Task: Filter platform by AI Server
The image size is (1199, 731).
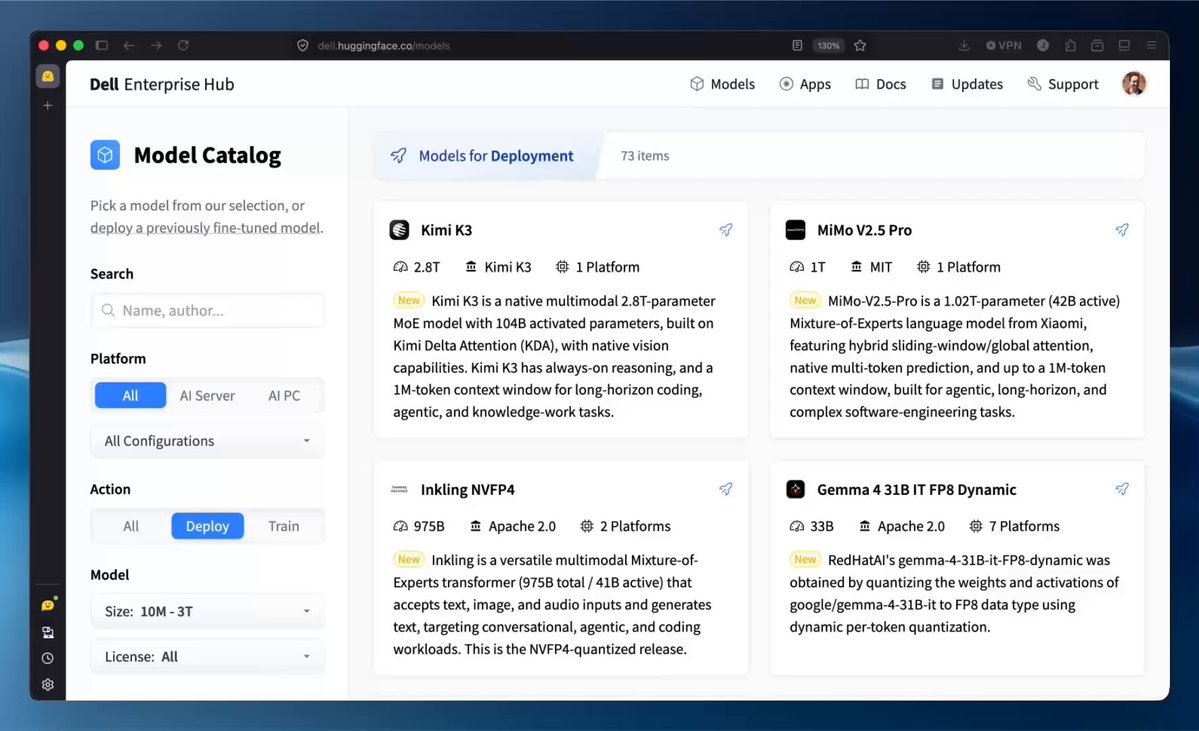Action: tap(207, 395)
